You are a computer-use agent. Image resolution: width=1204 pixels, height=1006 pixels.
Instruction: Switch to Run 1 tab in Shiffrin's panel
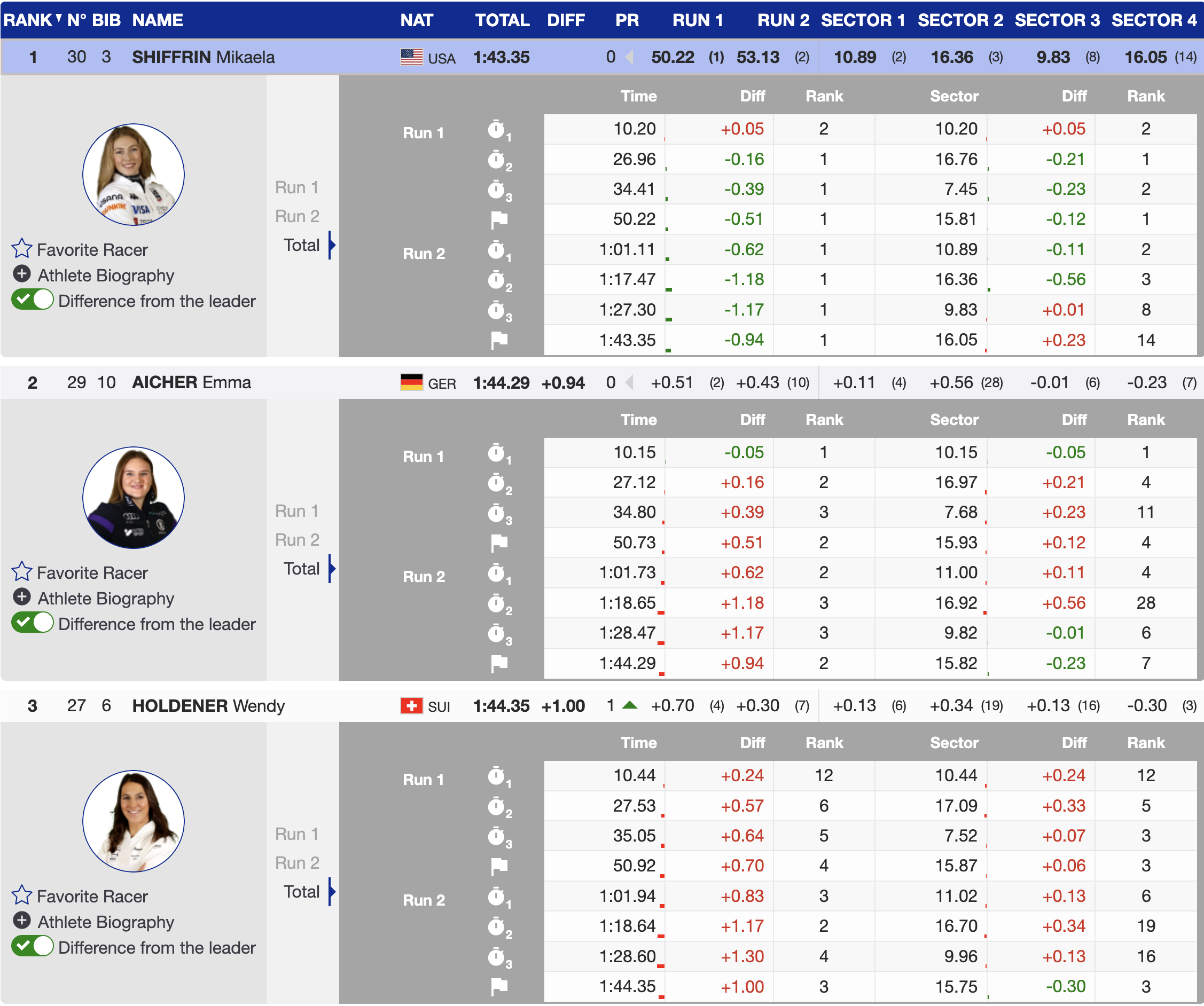point(296,187)
